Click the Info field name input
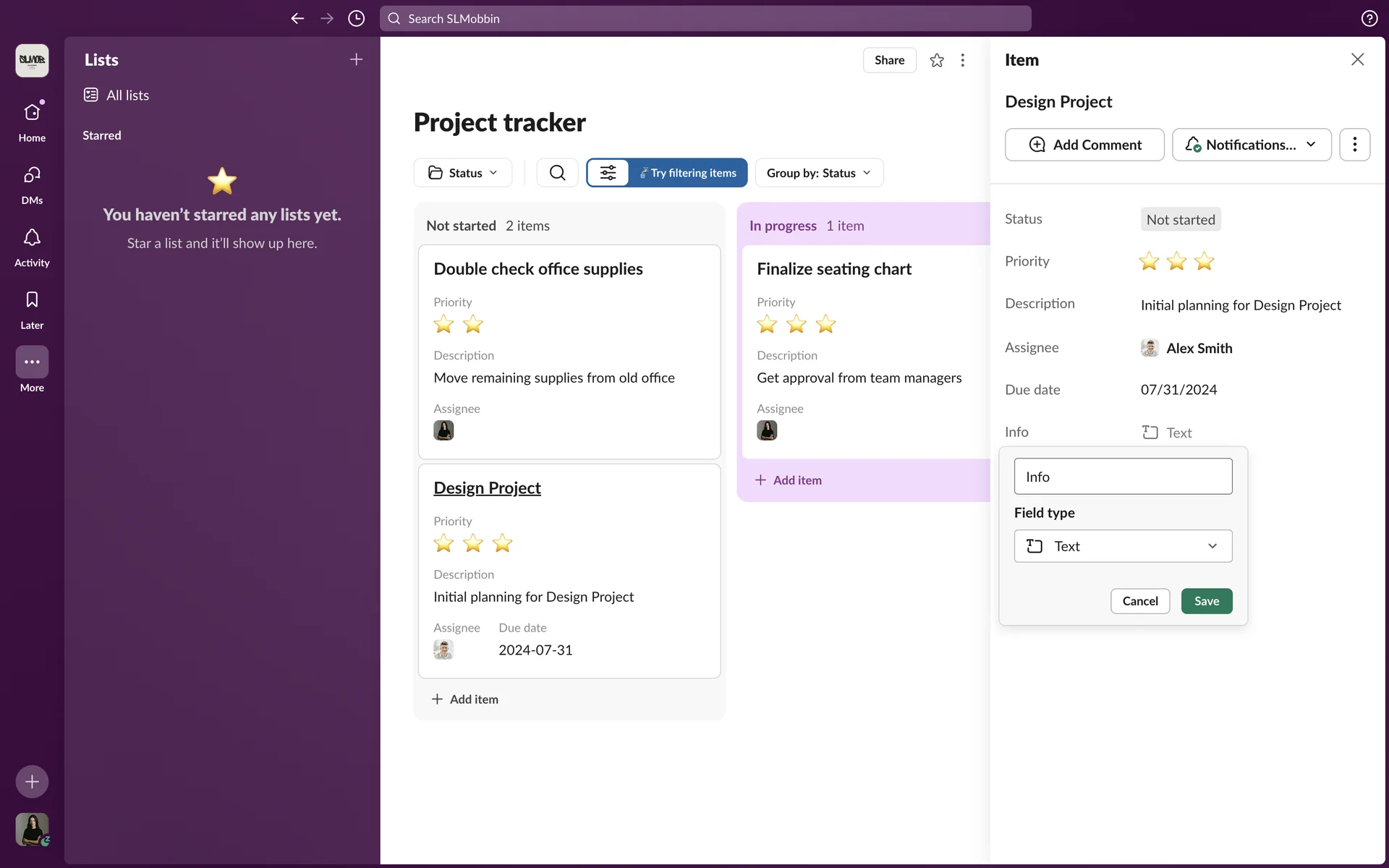Screen dimensions: 1389x868 [1123, 477]
